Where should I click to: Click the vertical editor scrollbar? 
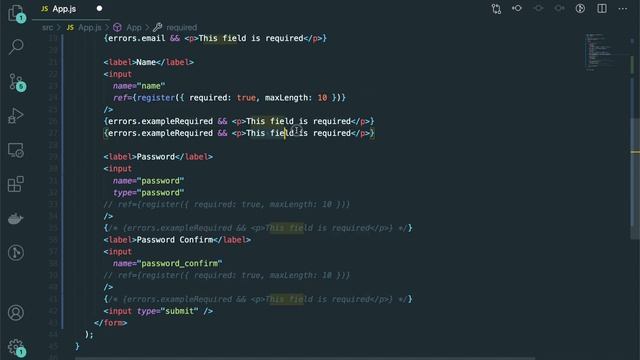click(635, 180)
